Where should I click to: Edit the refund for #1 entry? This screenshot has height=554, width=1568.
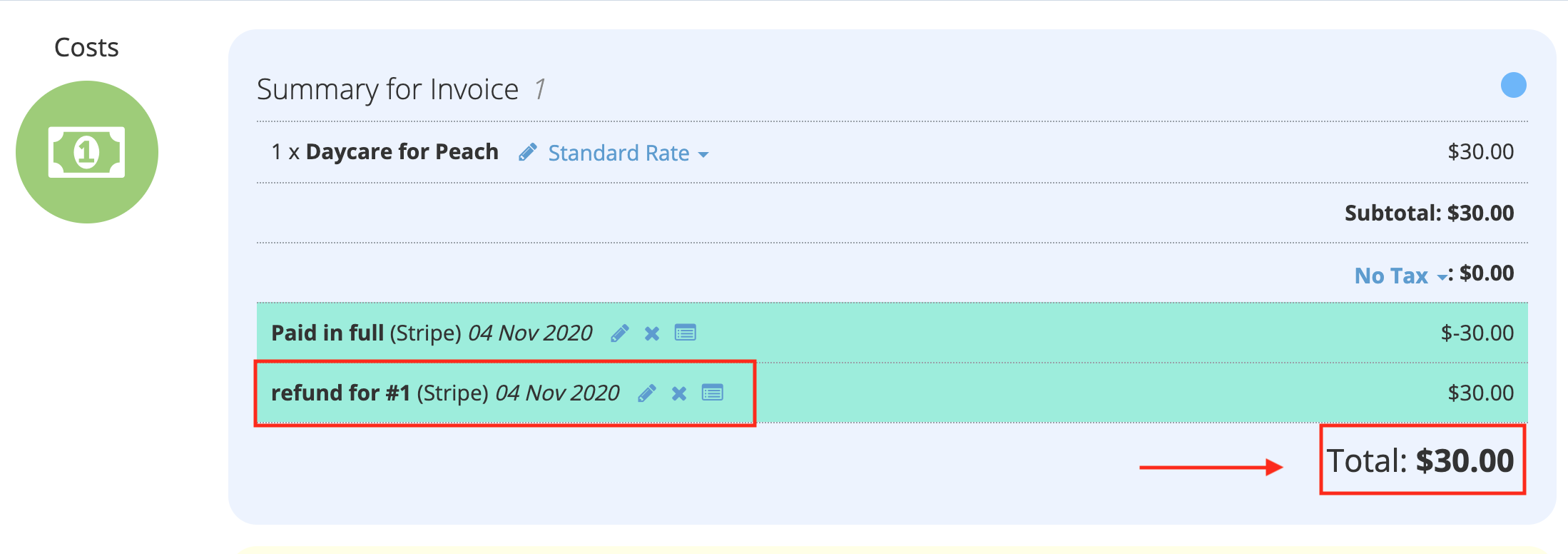[647, 393]
